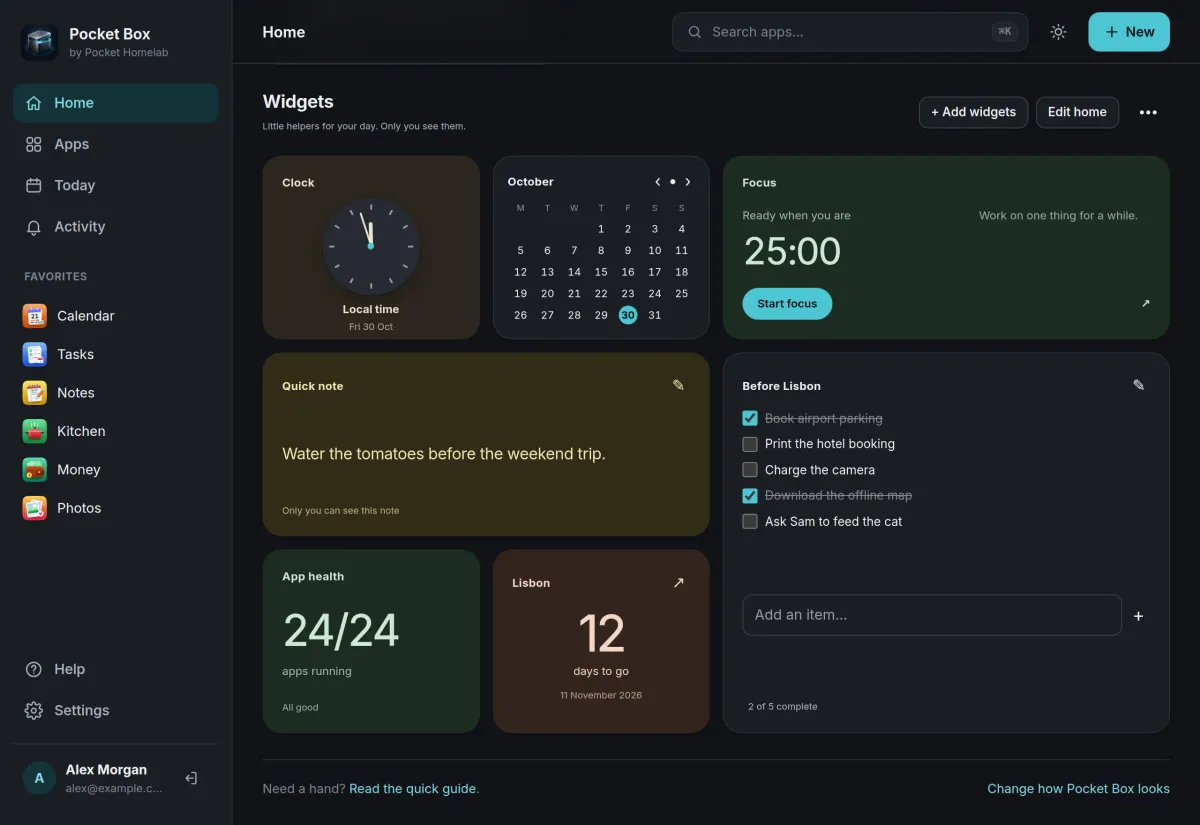
Task: Open Settings in the sidebar
Action: point(116,710)
